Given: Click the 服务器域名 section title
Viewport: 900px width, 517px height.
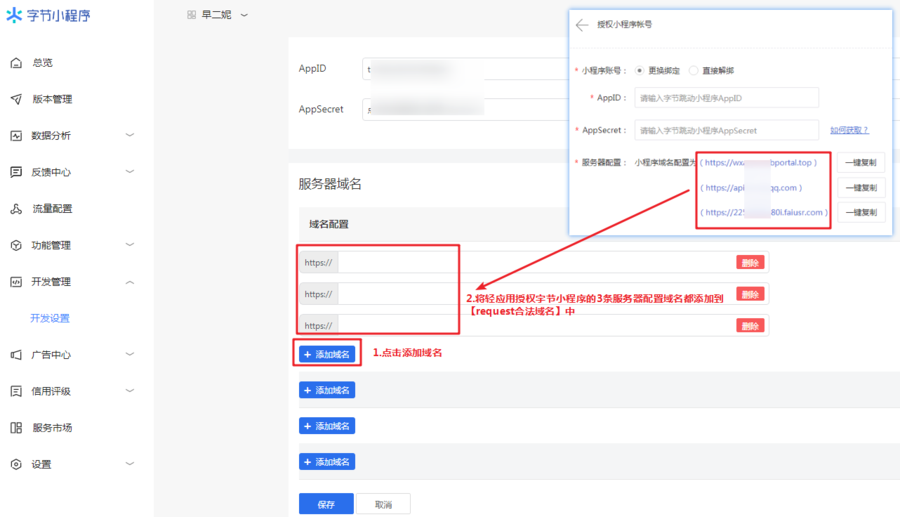Looking at the screenshot, I should coord(330,184).
